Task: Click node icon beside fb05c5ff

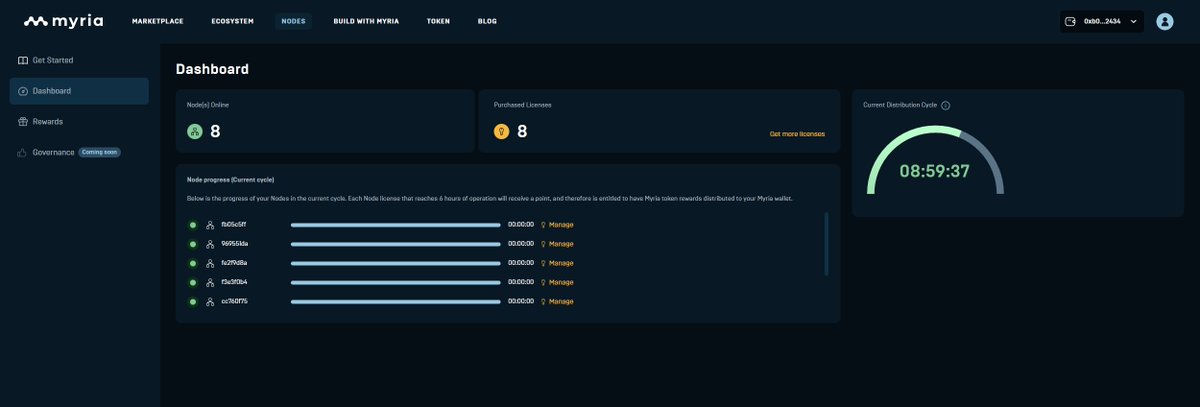Action: coord(211,225)
